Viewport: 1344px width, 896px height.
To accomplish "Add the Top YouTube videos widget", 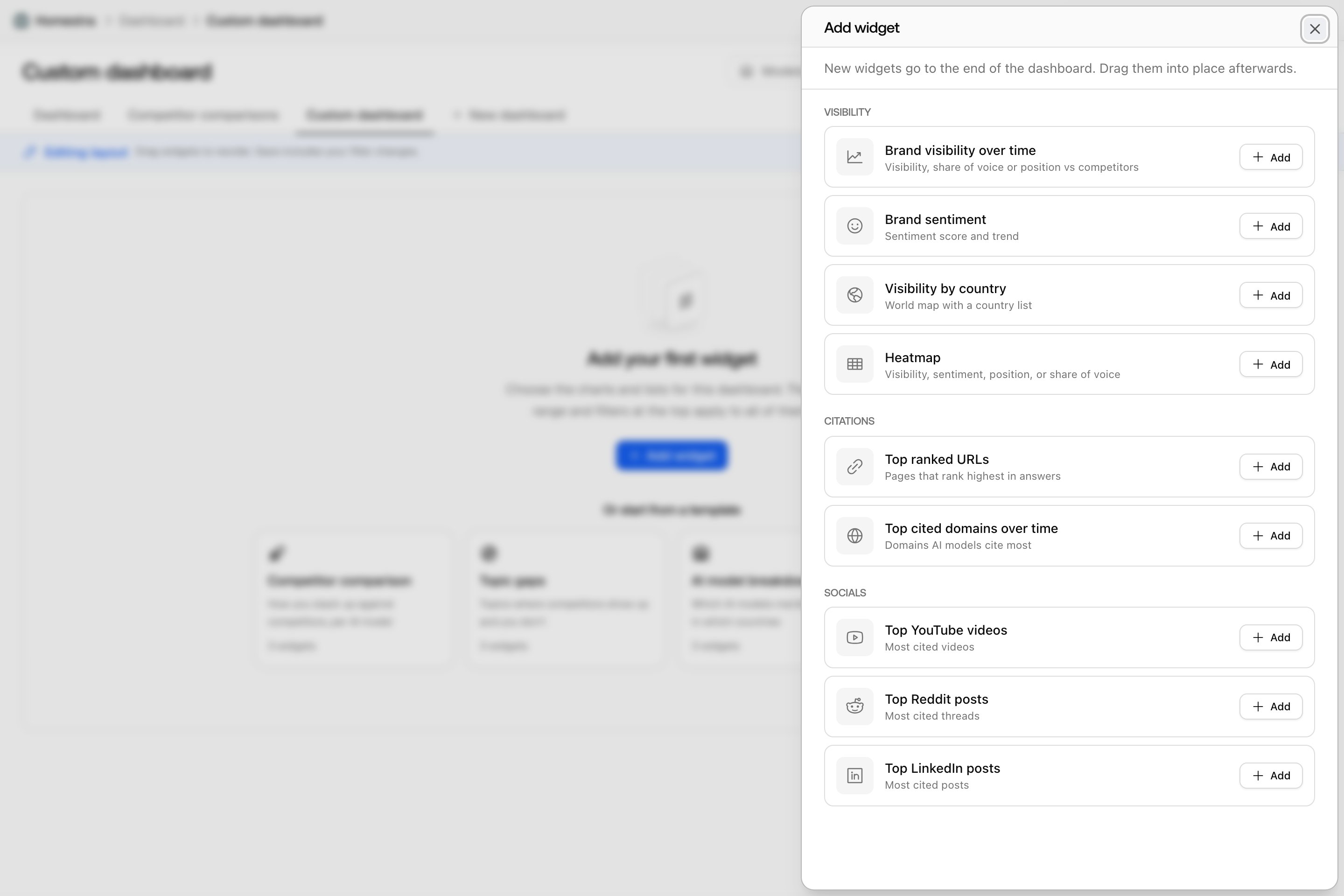I will coord(1271,638).
